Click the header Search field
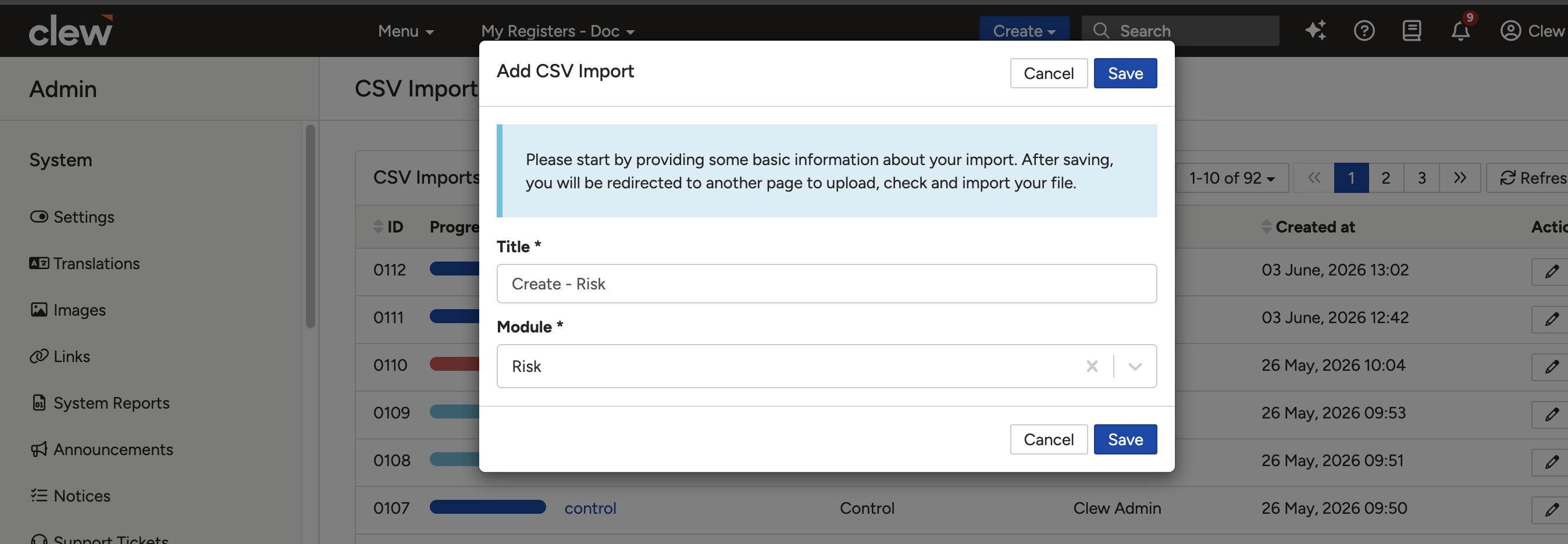 coord(1179,30)
